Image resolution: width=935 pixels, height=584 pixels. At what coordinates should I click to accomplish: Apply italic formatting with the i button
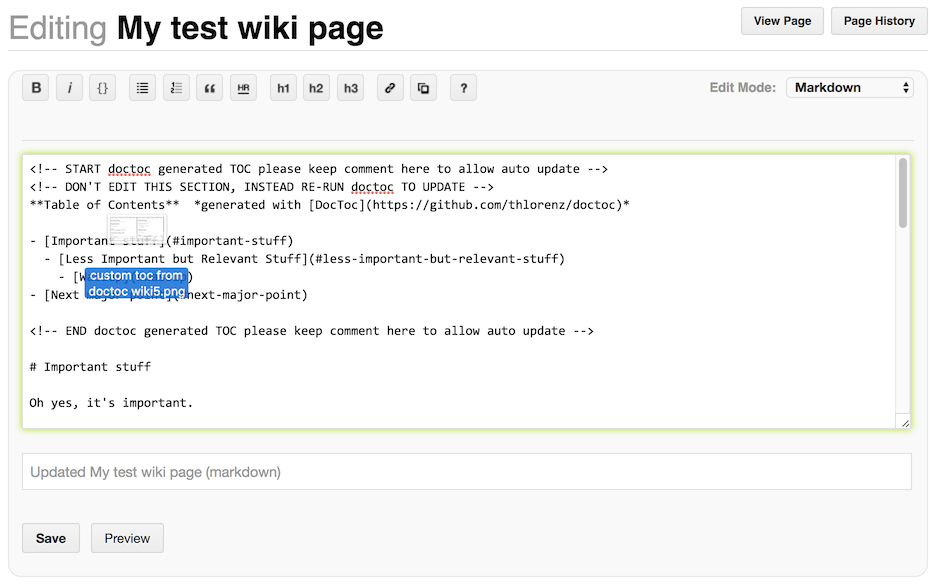(69, 88)
